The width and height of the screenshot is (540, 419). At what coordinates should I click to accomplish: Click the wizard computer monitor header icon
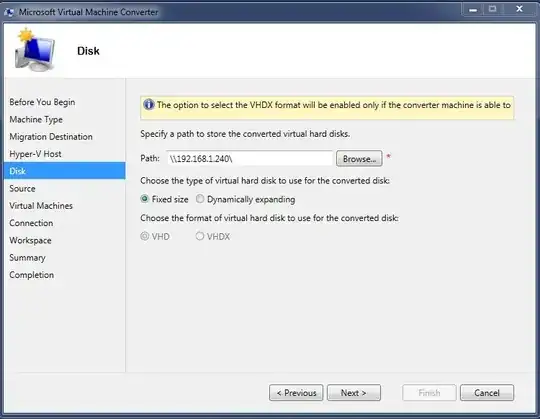pyautogui.click(x=34, y=50)
